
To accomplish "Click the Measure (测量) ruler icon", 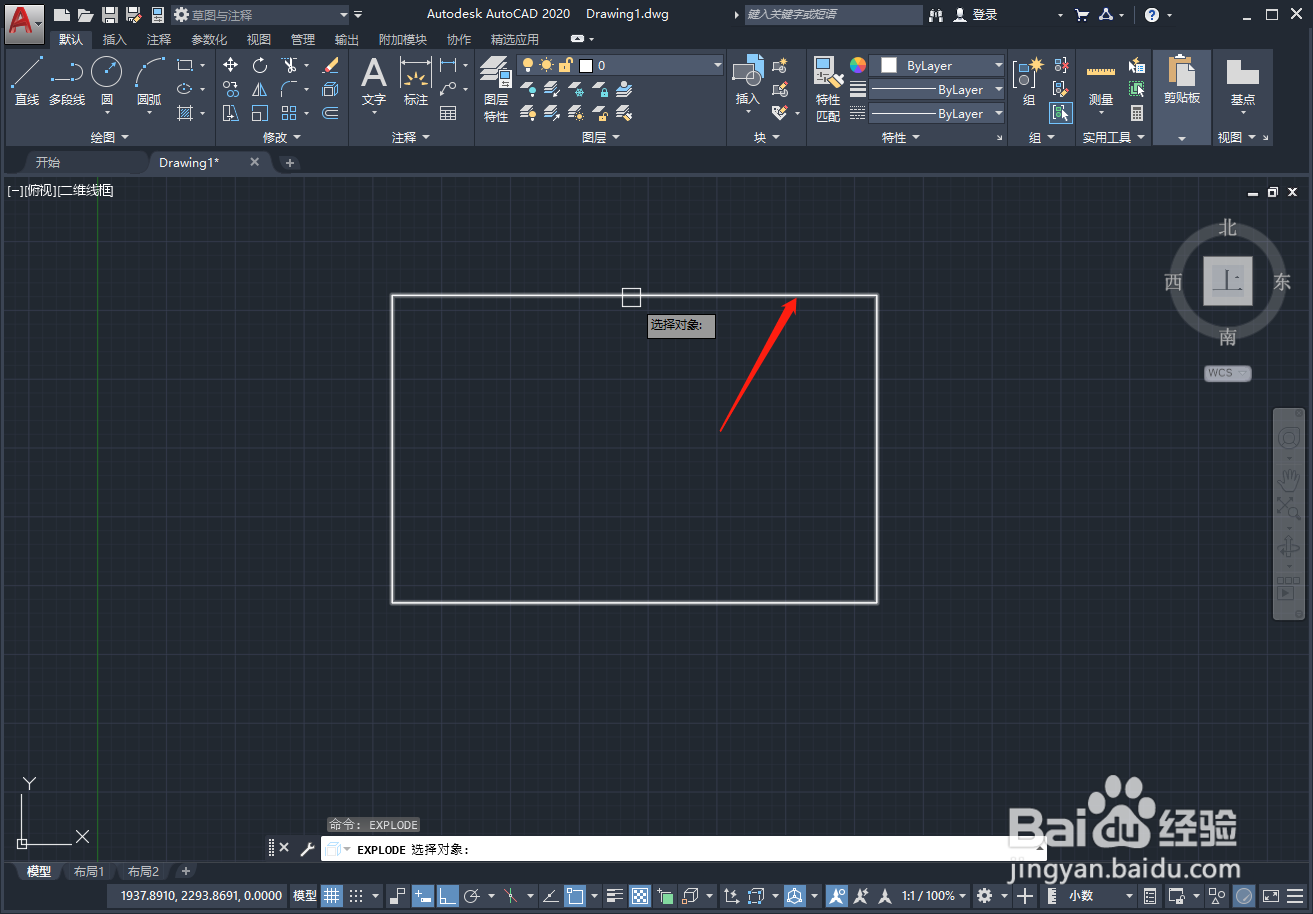I will pos(1101,82).
